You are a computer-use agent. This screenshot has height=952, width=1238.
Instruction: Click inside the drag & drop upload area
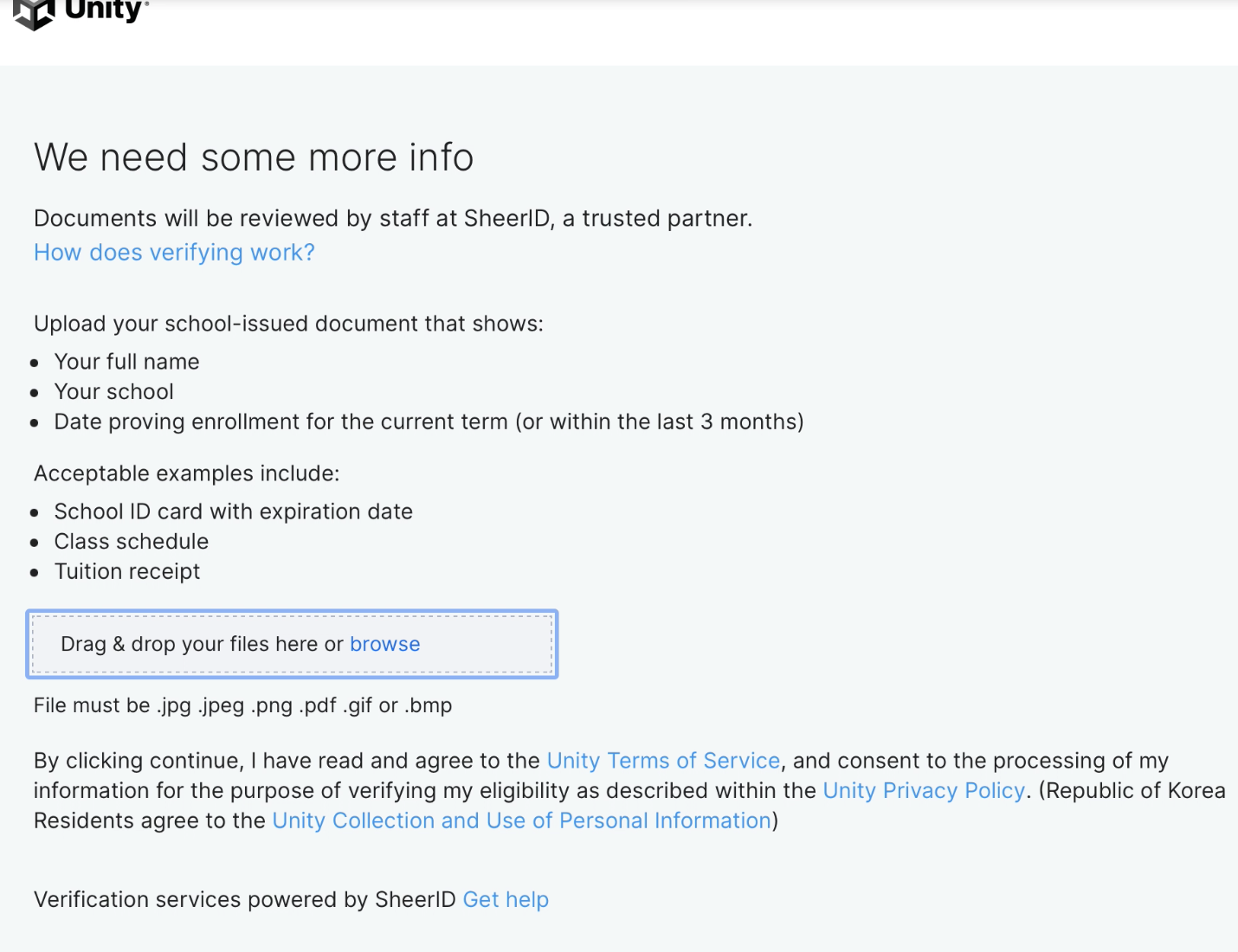292,644
